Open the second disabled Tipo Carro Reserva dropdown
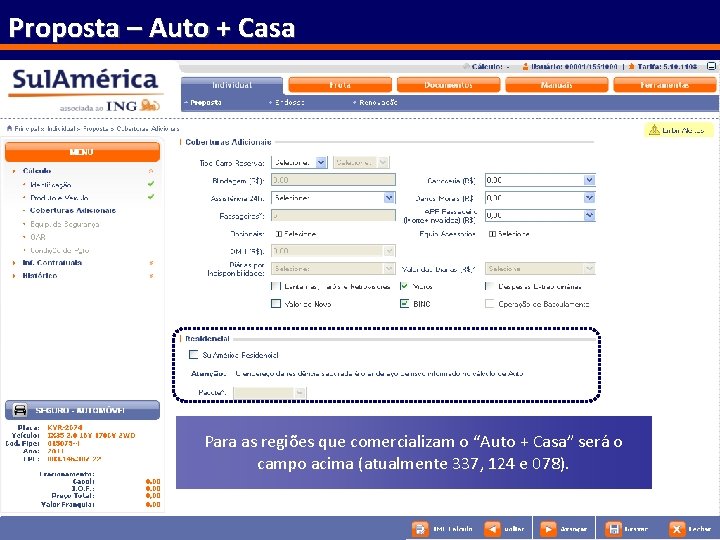 pyautogui.click(x=361, y=163)
